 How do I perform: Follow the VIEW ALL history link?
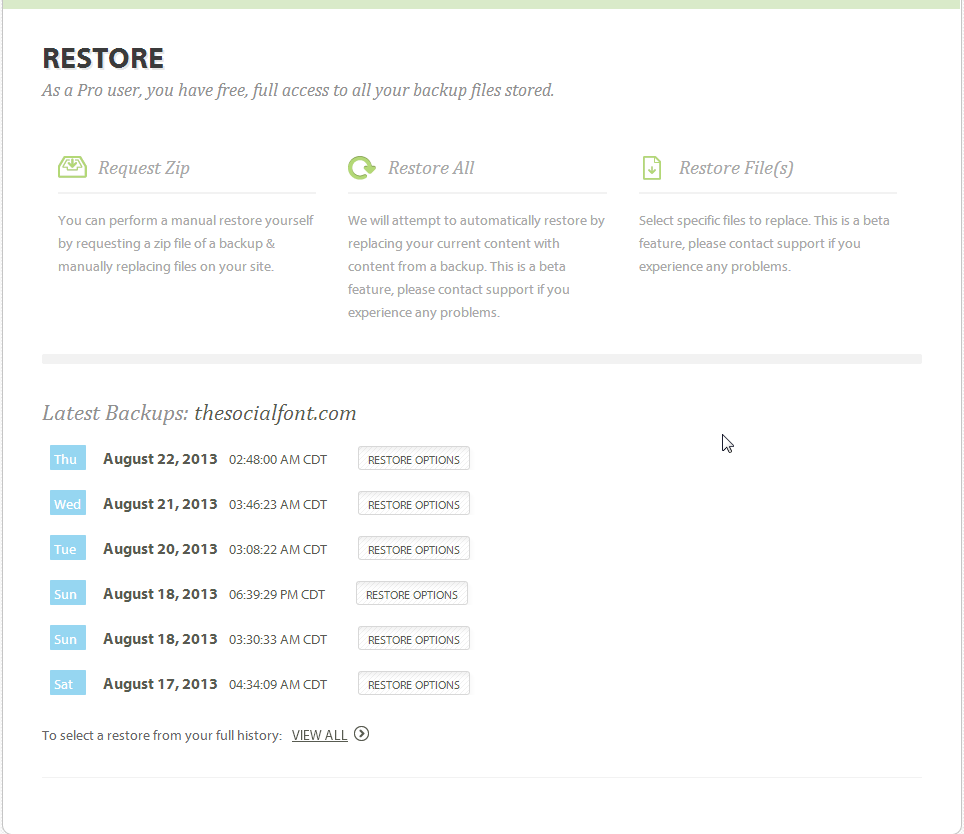point(320,735)
